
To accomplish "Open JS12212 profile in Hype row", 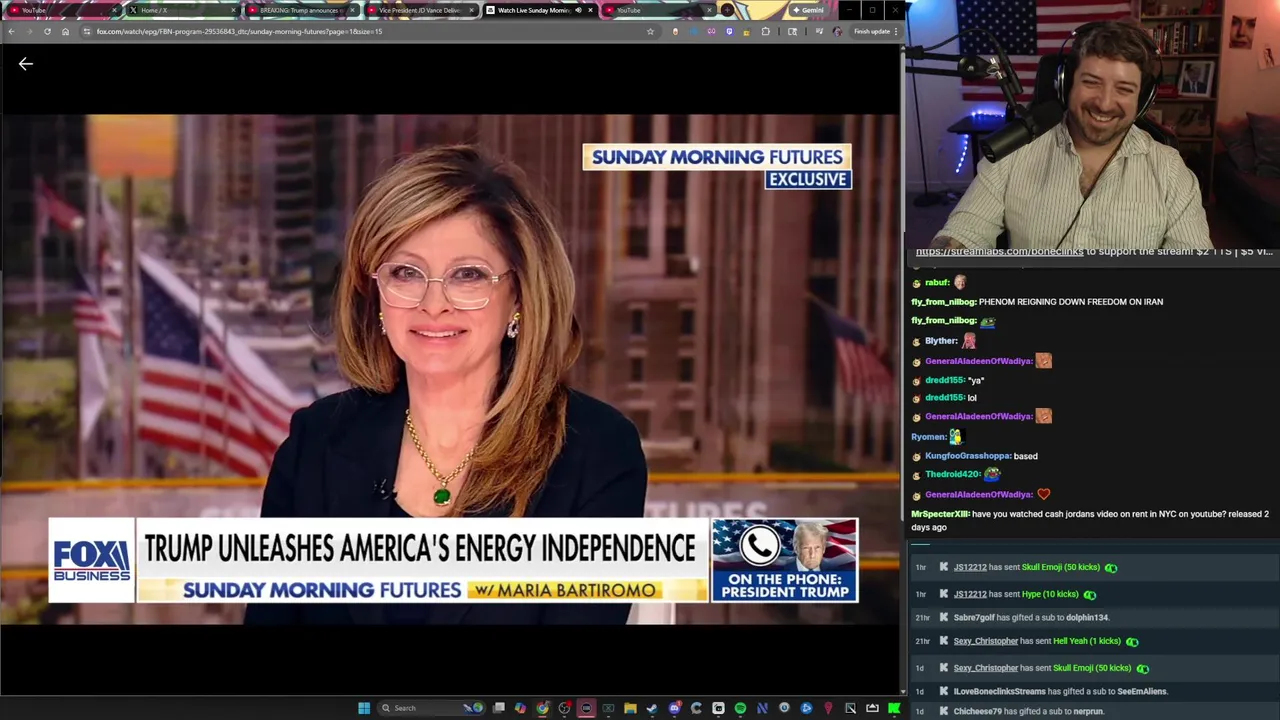I will point(970,594).
